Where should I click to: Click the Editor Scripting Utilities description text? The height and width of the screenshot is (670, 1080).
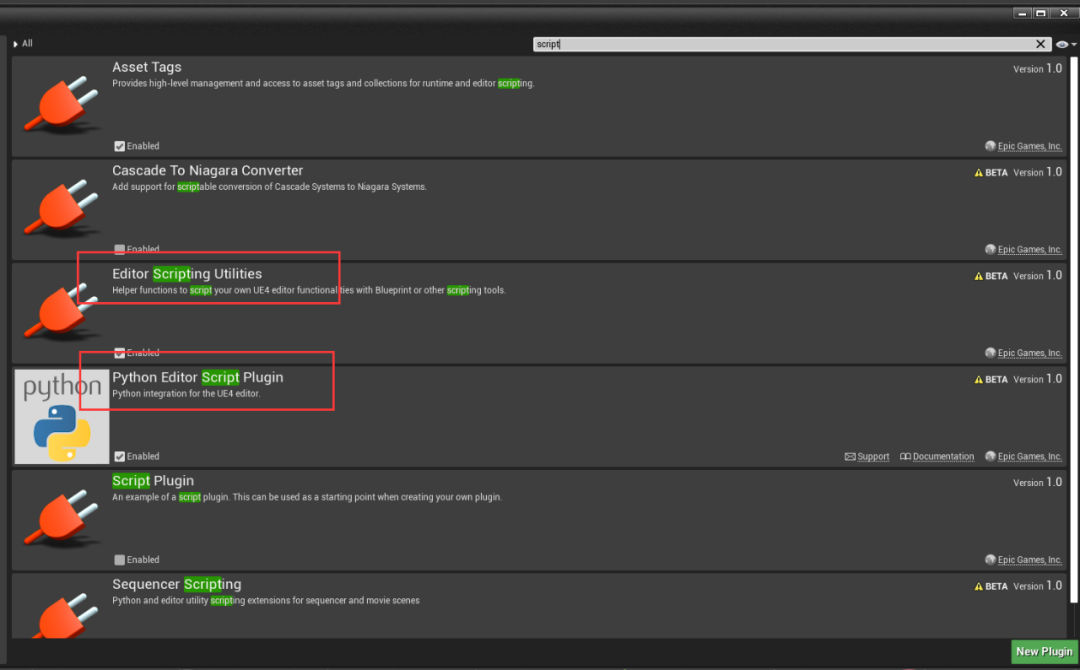tap(309, 290)
